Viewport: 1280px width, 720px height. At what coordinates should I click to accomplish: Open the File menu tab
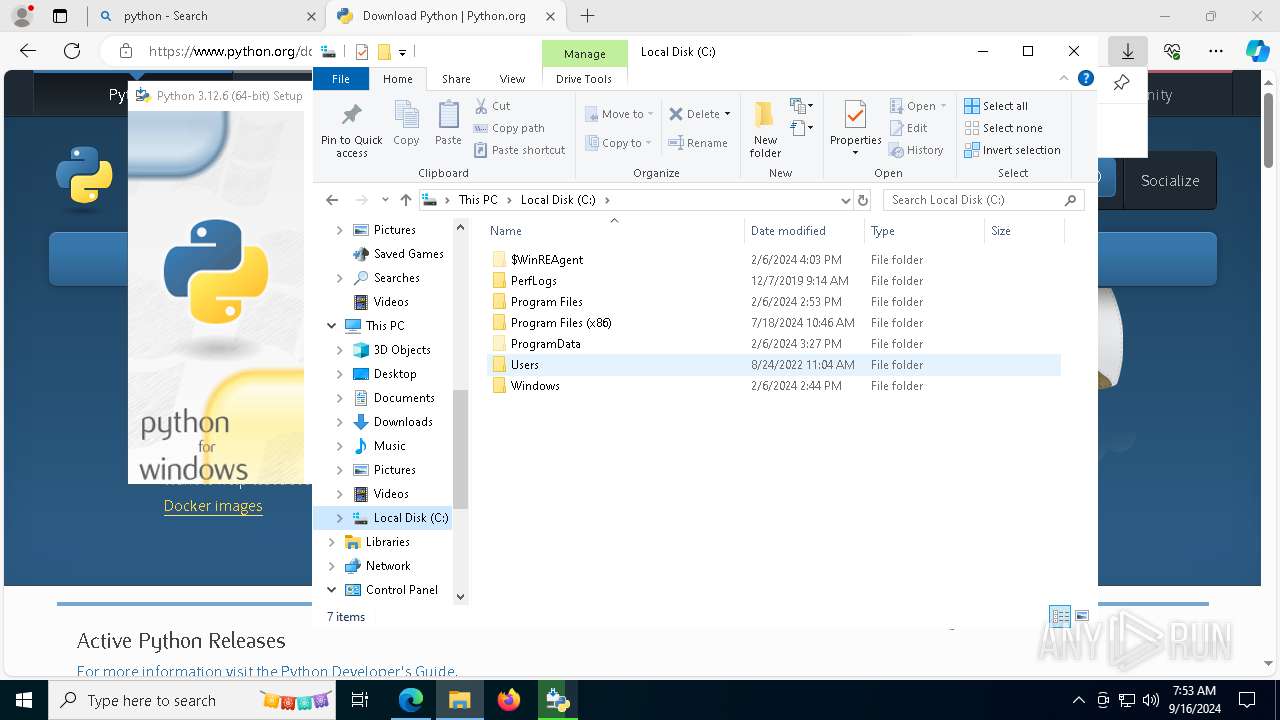pos(341,79)
